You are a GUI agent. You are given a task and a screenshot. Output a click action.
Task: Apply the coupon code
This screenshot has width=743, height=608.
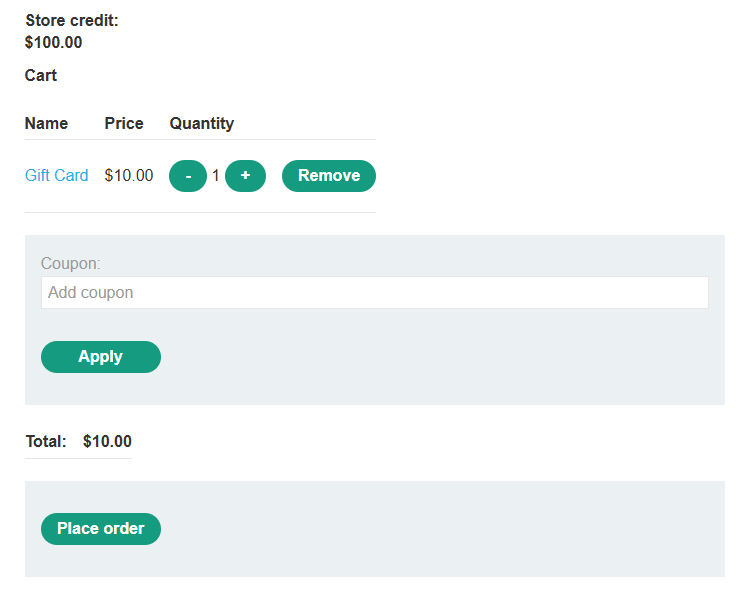pos(100,357)
